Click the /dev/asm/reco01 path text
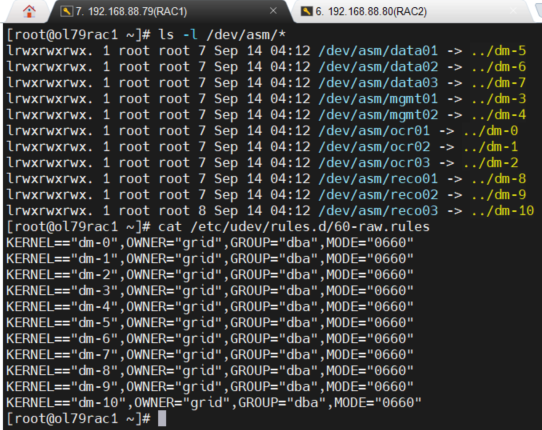 (x=378, y=179)
